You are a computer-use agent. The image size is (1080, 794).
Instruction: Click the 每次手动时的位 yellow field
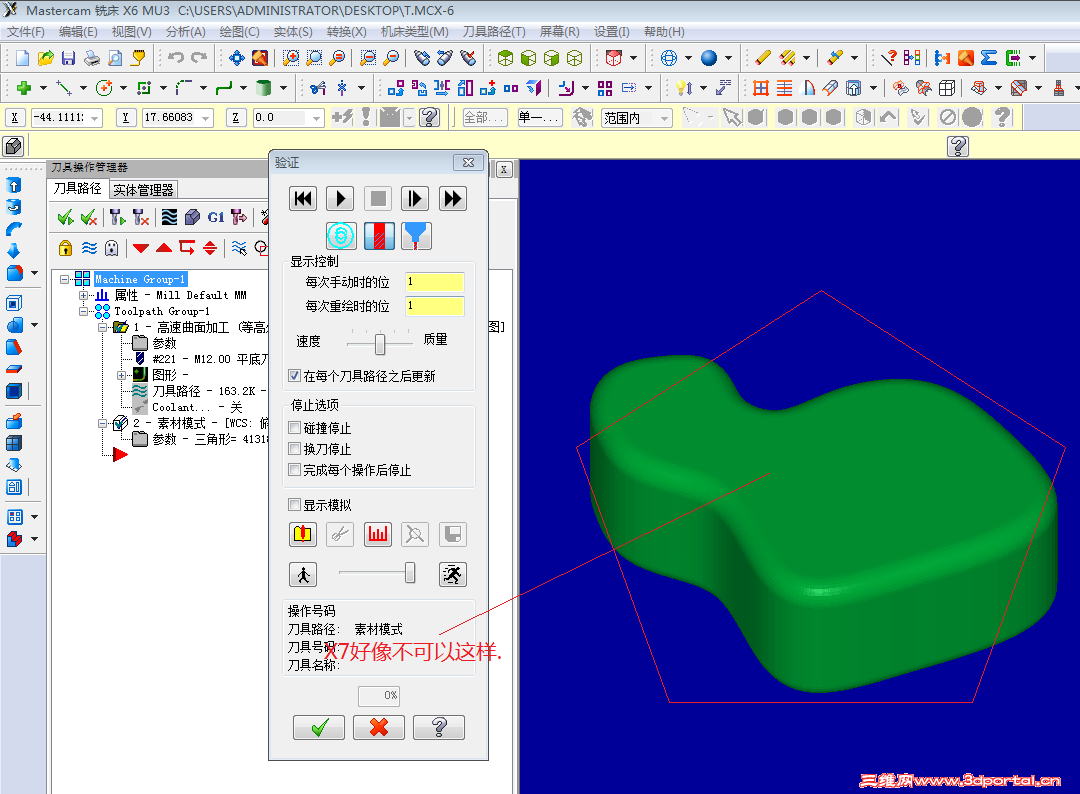[435, 282]
